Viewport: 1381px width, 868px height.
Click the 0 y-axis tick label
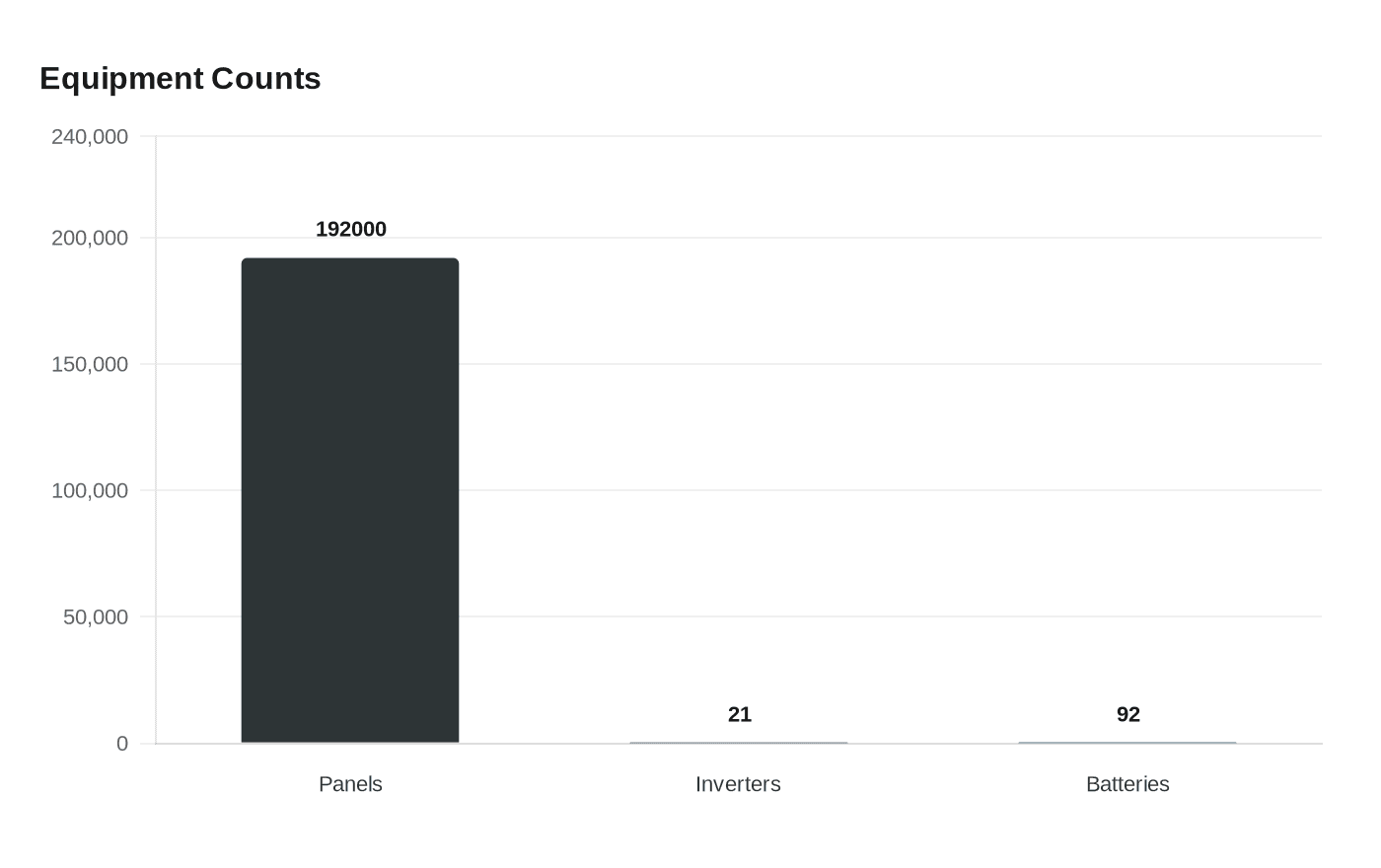click(x=122, y=743)
